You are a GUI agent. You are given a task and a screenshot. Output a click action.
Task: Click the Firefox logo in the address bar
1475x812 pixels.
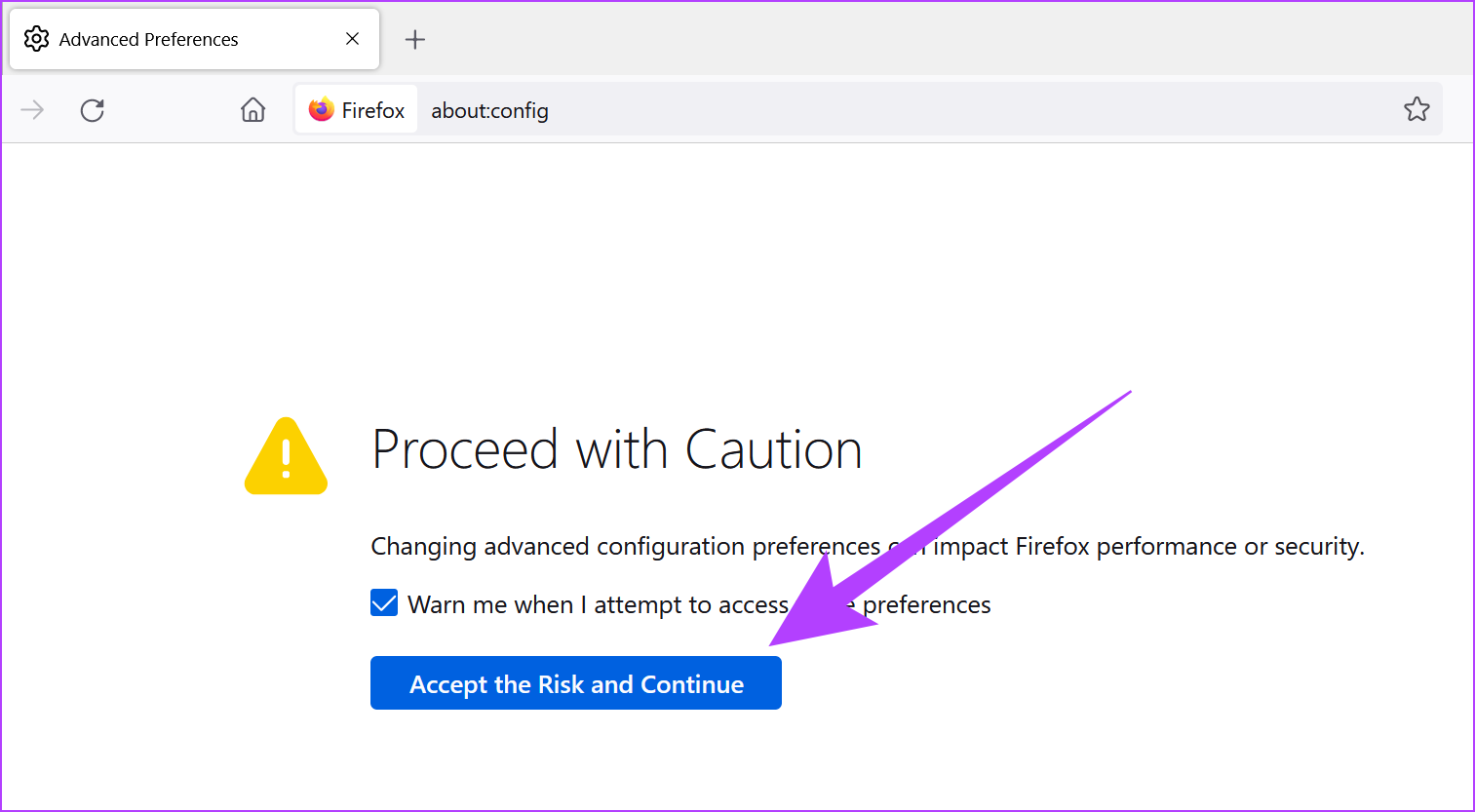pos(321,110)
